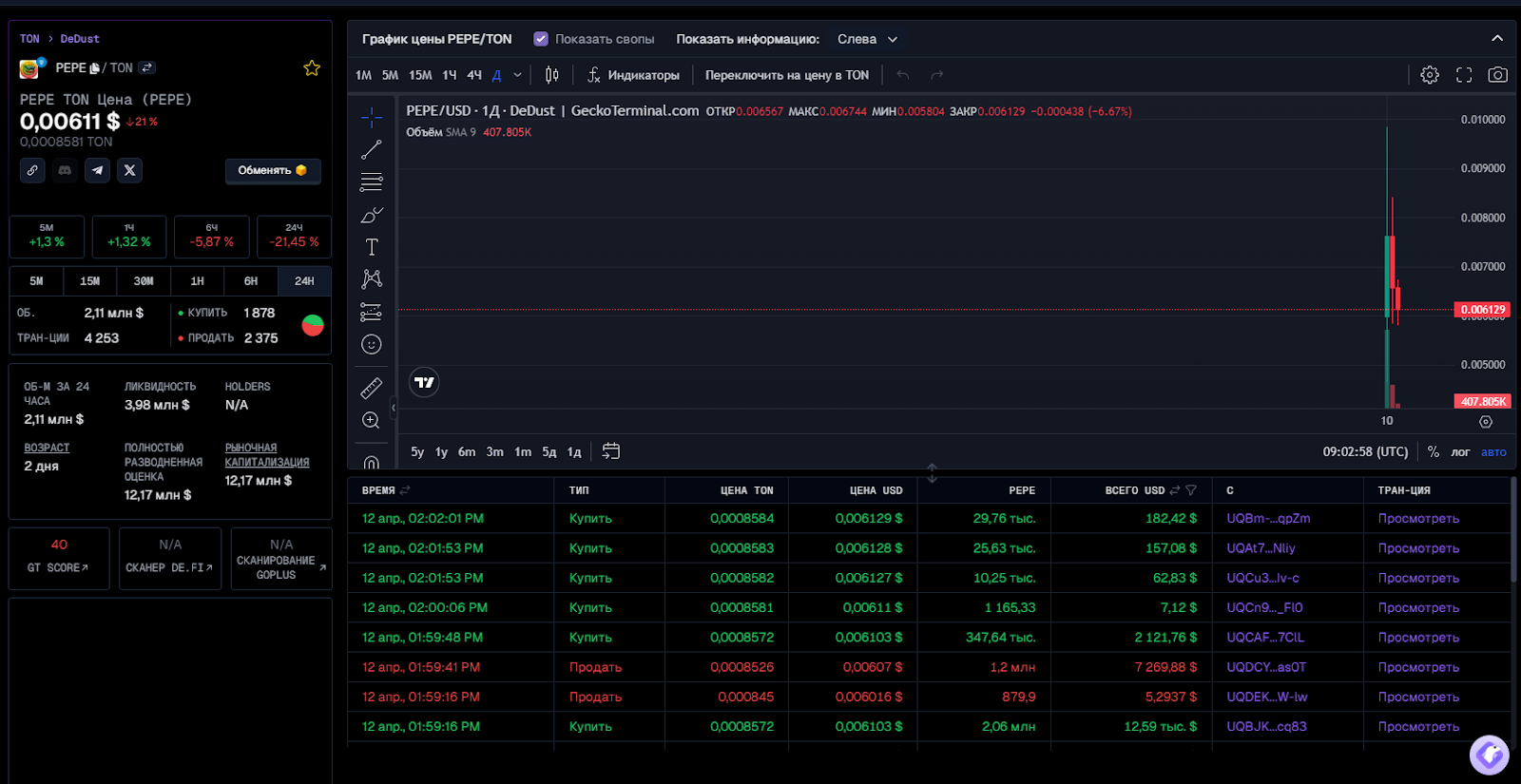Open go-to-date calendar icon
Screen dimensions: 1521x784
click(x=611, y=451)
